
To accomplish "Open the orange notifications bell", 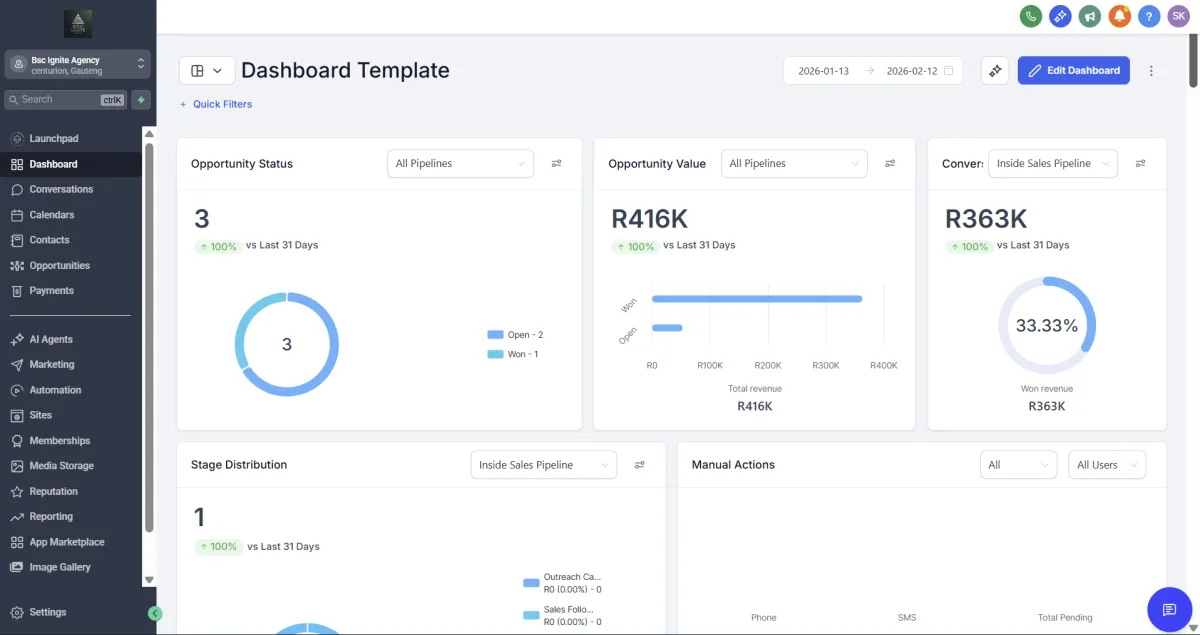I will tap(1120, 16).
